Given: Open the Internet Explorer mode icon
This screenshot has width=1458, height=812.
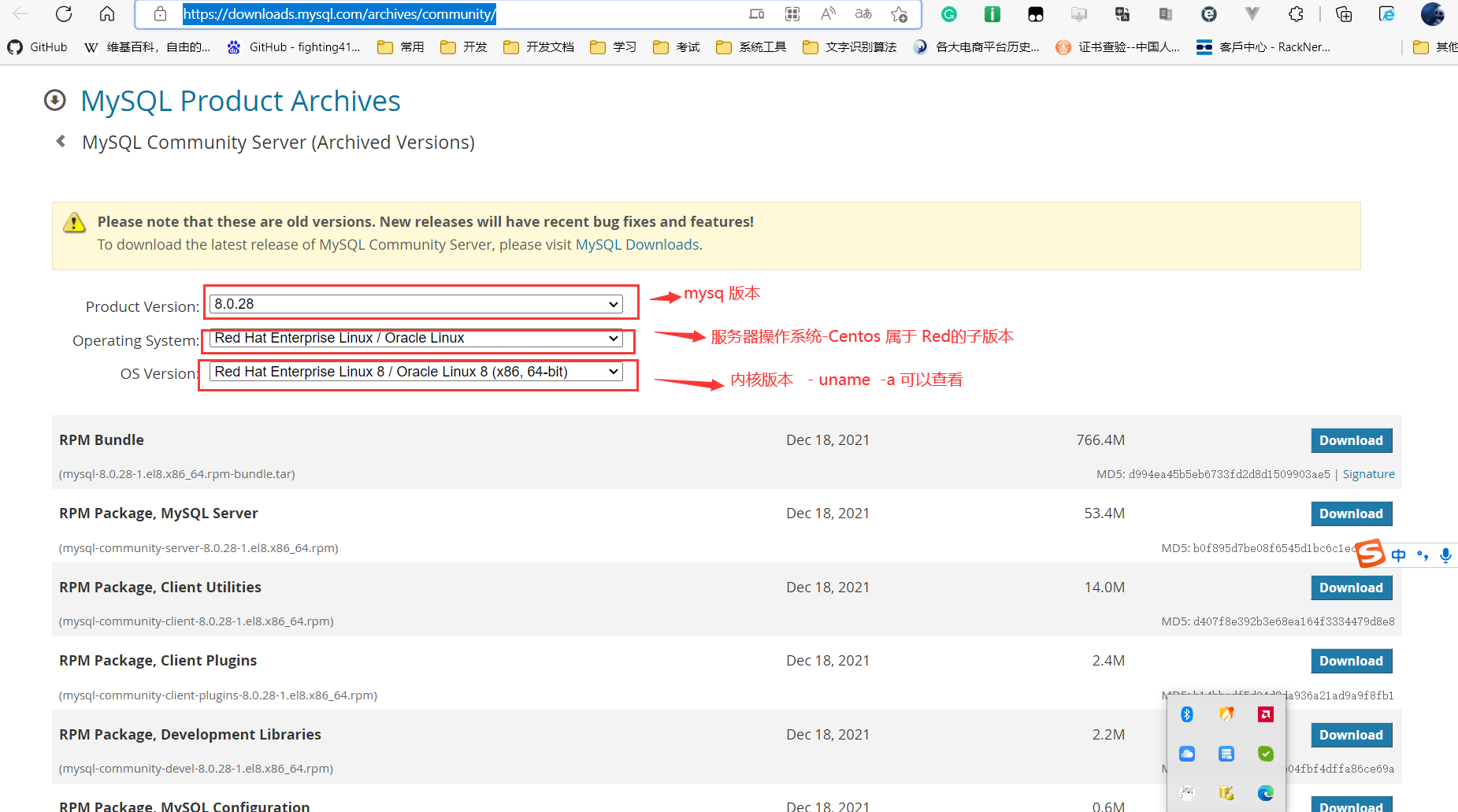Looking at the screenshot, I should click(x=1387, y=13).
